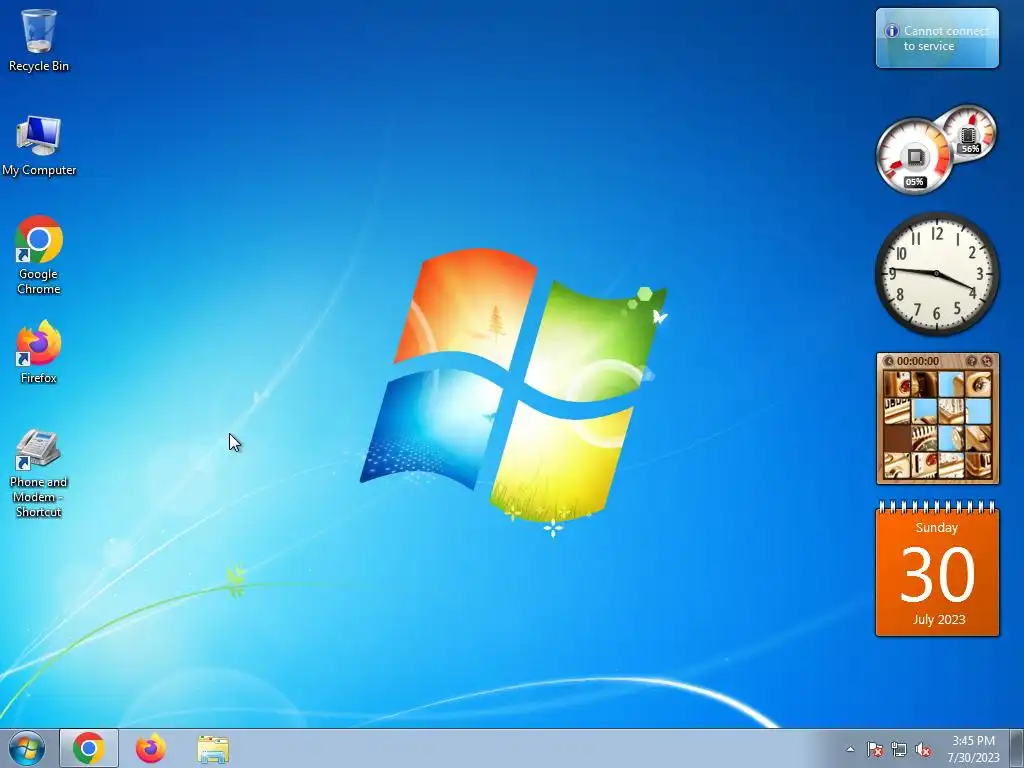This screenshot has height=768, width=1024.
Task: Show hidden system tray icons arrow
Action: click(850, 749)
